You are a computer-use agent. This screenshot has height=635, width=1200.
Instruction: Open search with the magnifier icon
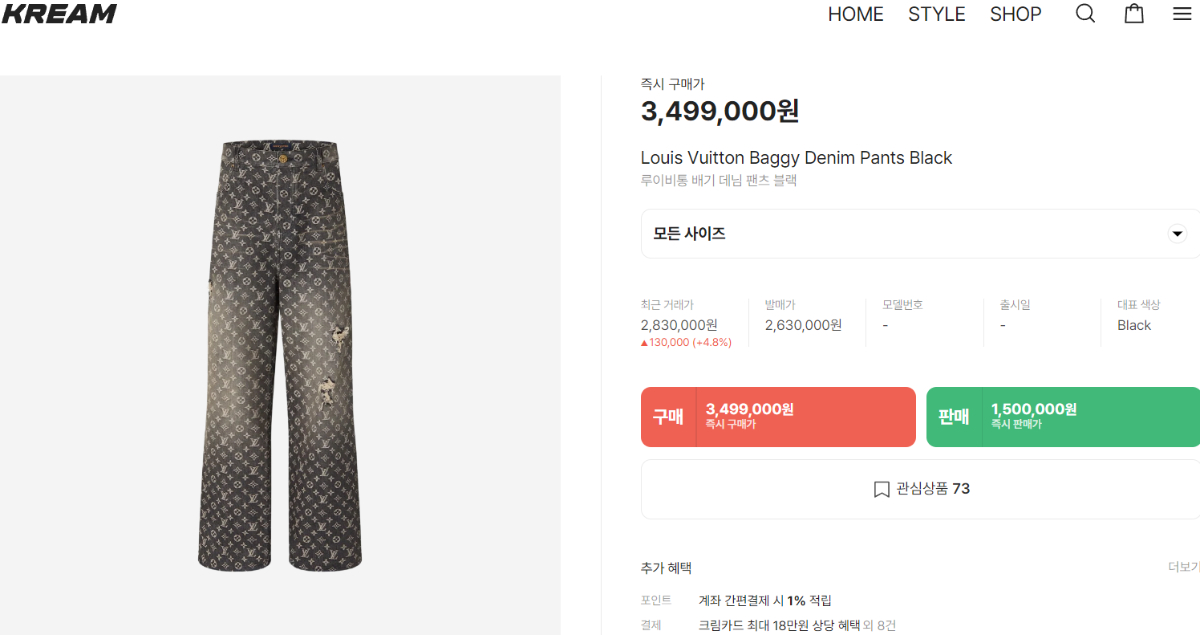coord(1085,14)
